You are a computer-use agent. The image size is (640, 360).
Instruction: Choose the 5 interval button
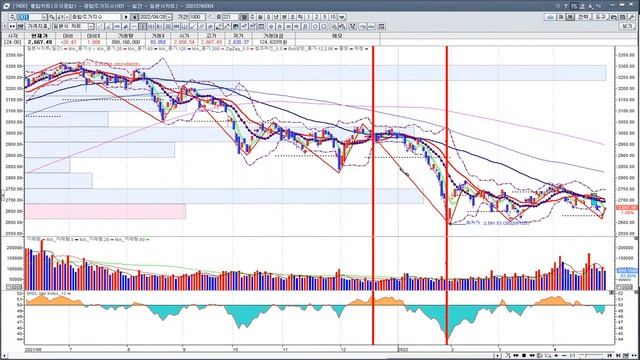325,17
